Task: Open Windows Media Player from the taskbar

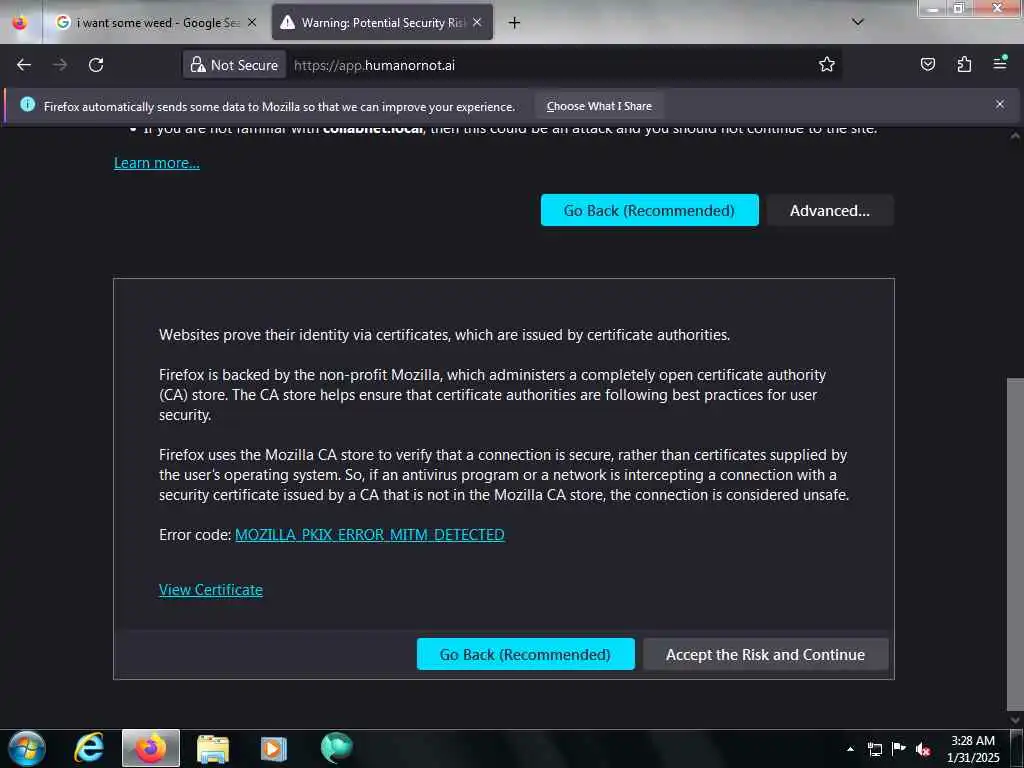Action: click(x=274, y=748)
